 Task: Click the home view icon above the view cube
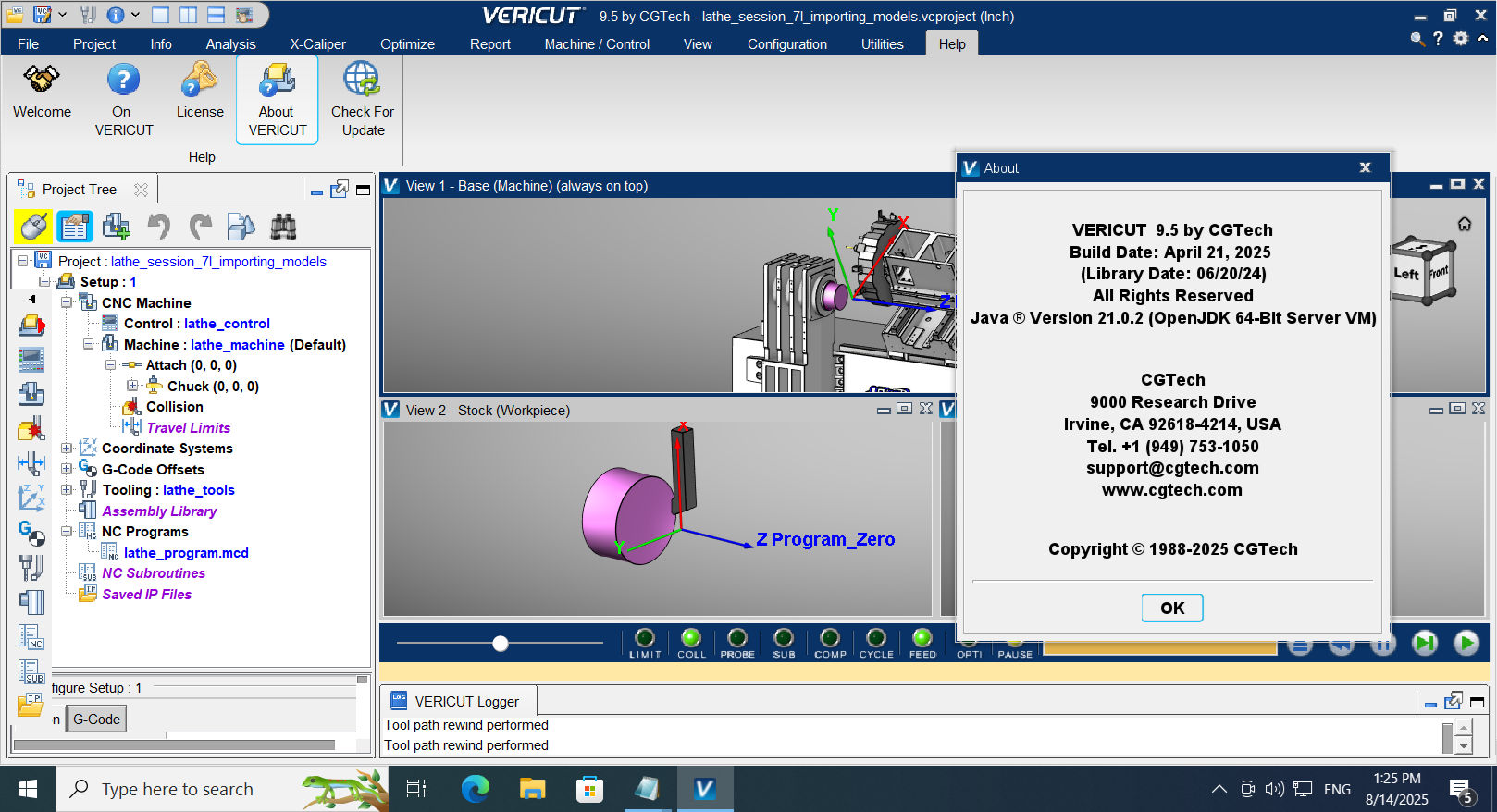point(1465,224)
